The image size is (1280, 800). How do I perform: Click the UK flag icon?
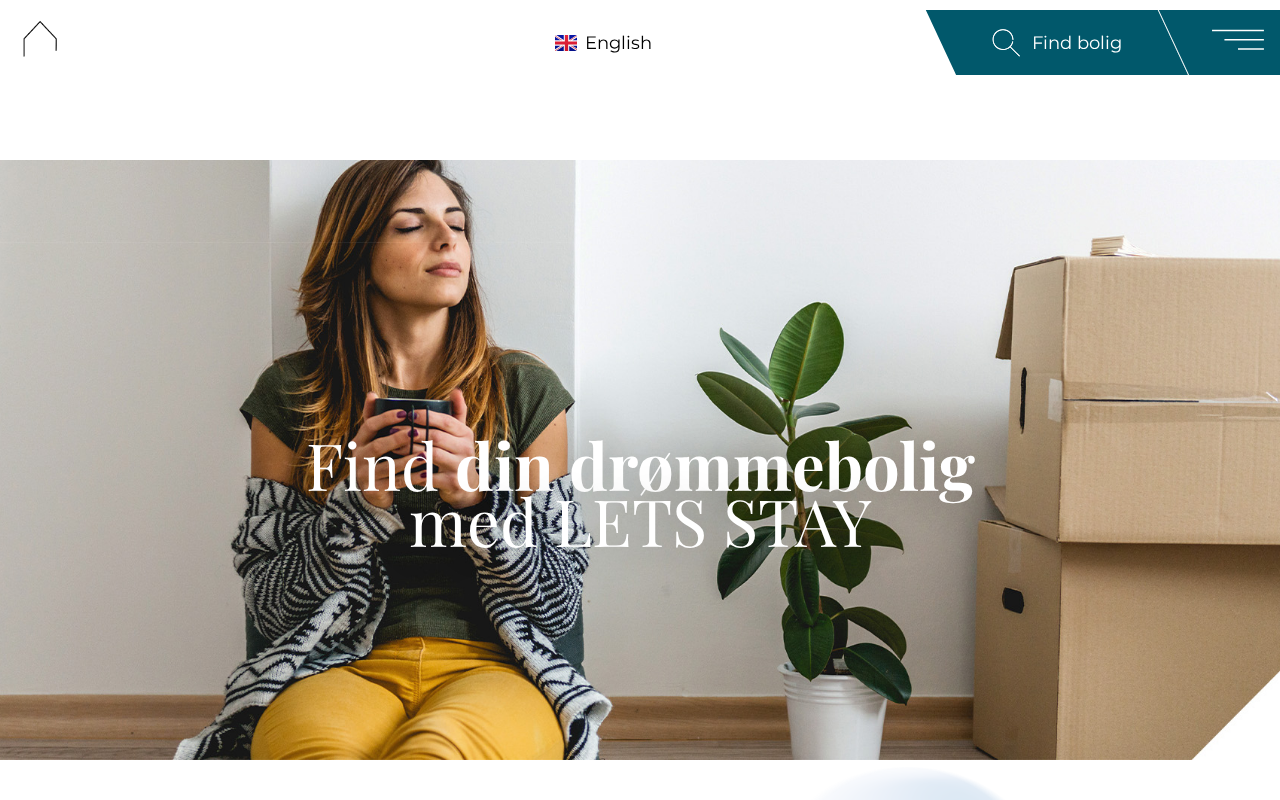click(x=566, y=43)
